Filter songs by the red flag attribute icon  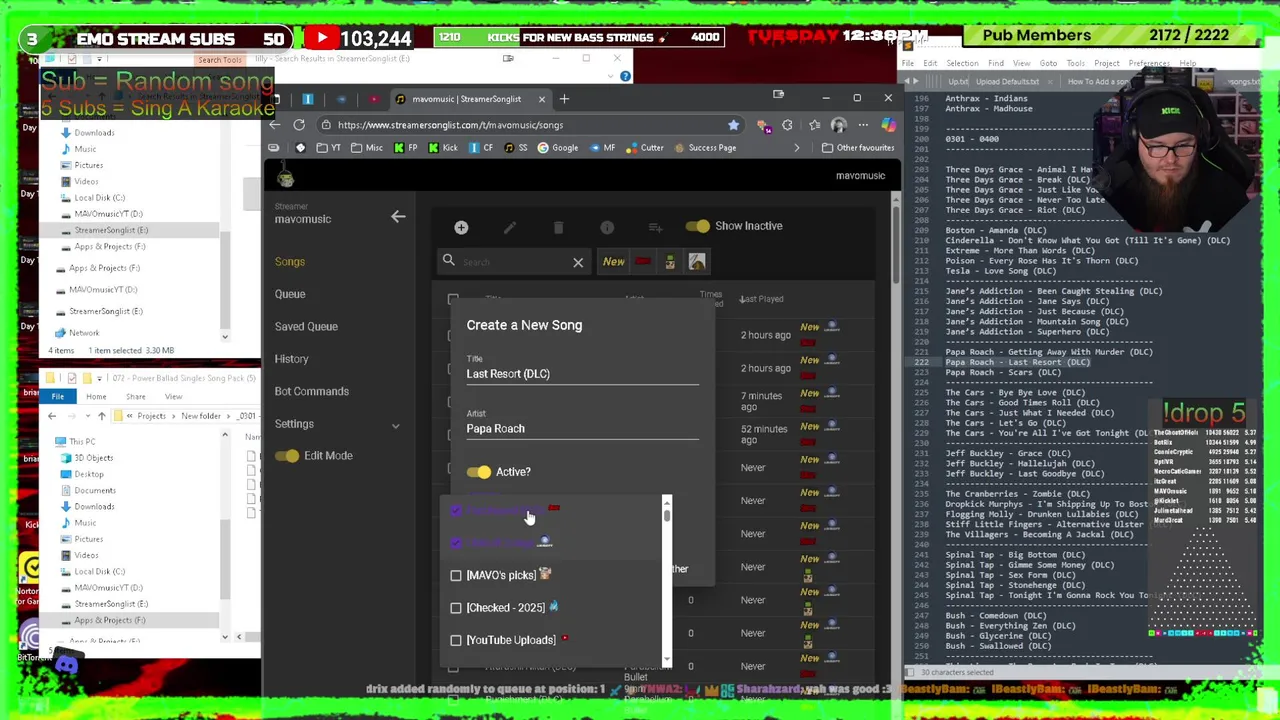pos(643,262)
